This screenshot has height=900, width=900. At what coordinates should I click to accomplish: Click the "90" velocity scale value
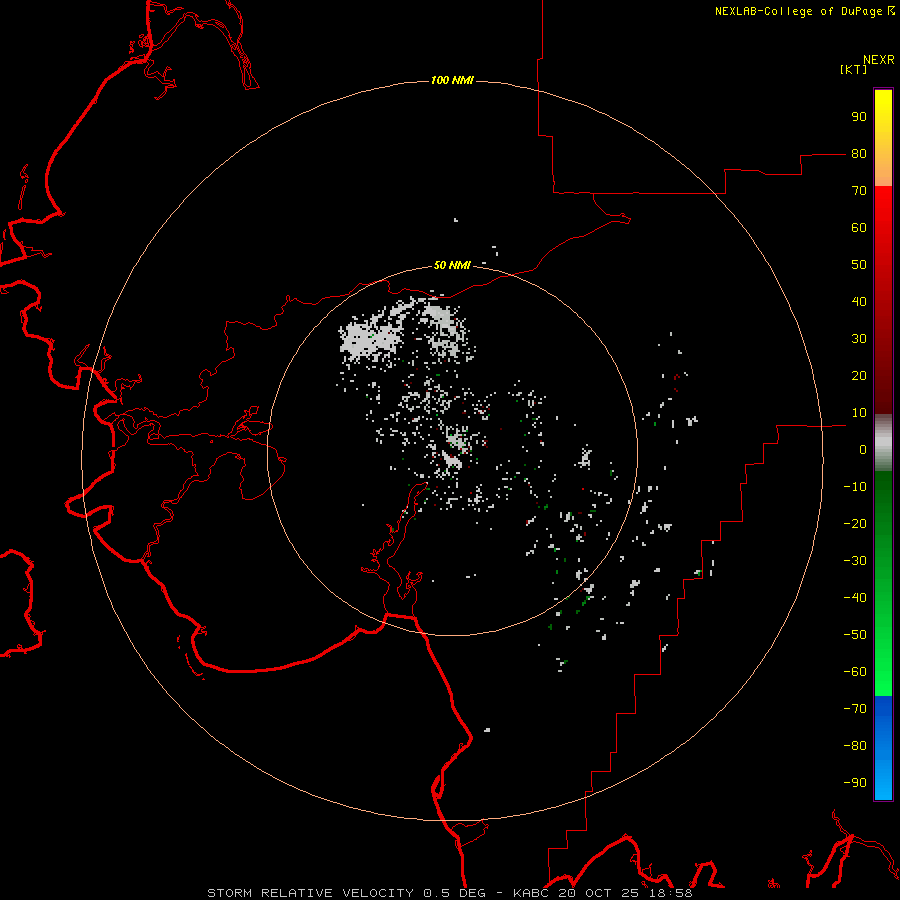click(859, 117)
